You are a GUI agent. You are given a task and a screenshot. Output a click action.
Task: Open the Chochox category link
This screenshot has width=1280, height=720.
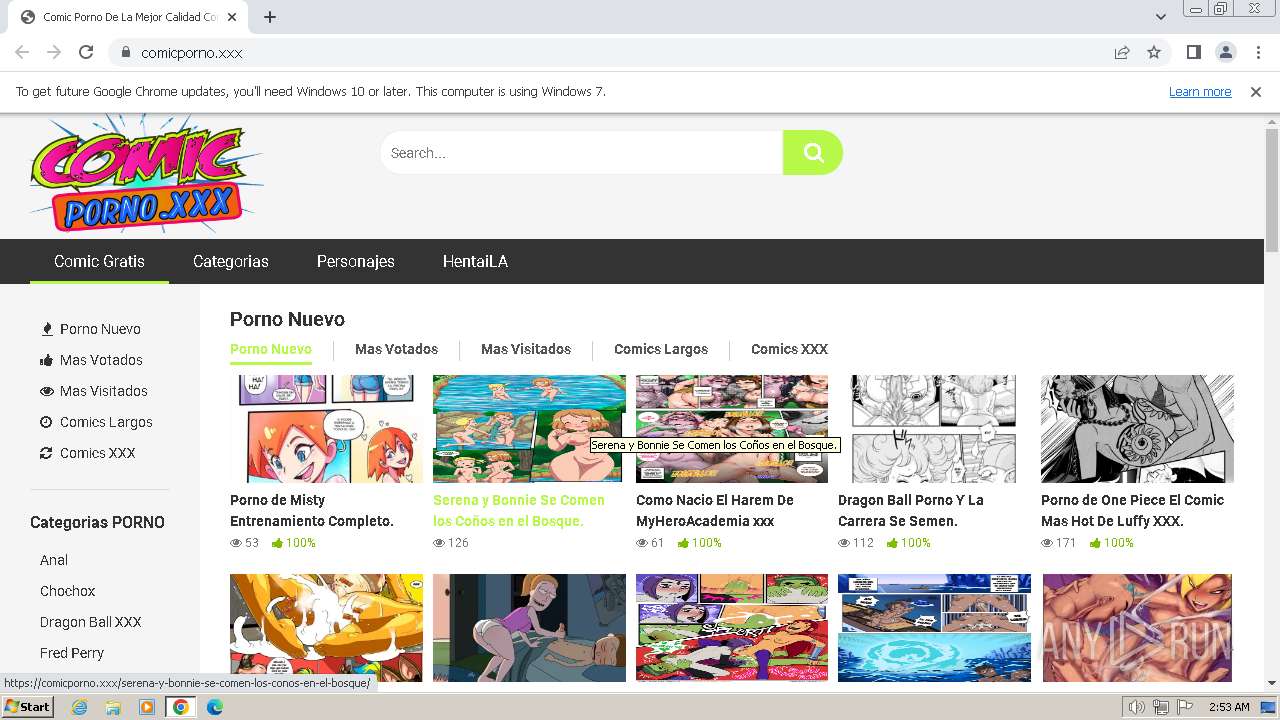(x=68, y=591)
